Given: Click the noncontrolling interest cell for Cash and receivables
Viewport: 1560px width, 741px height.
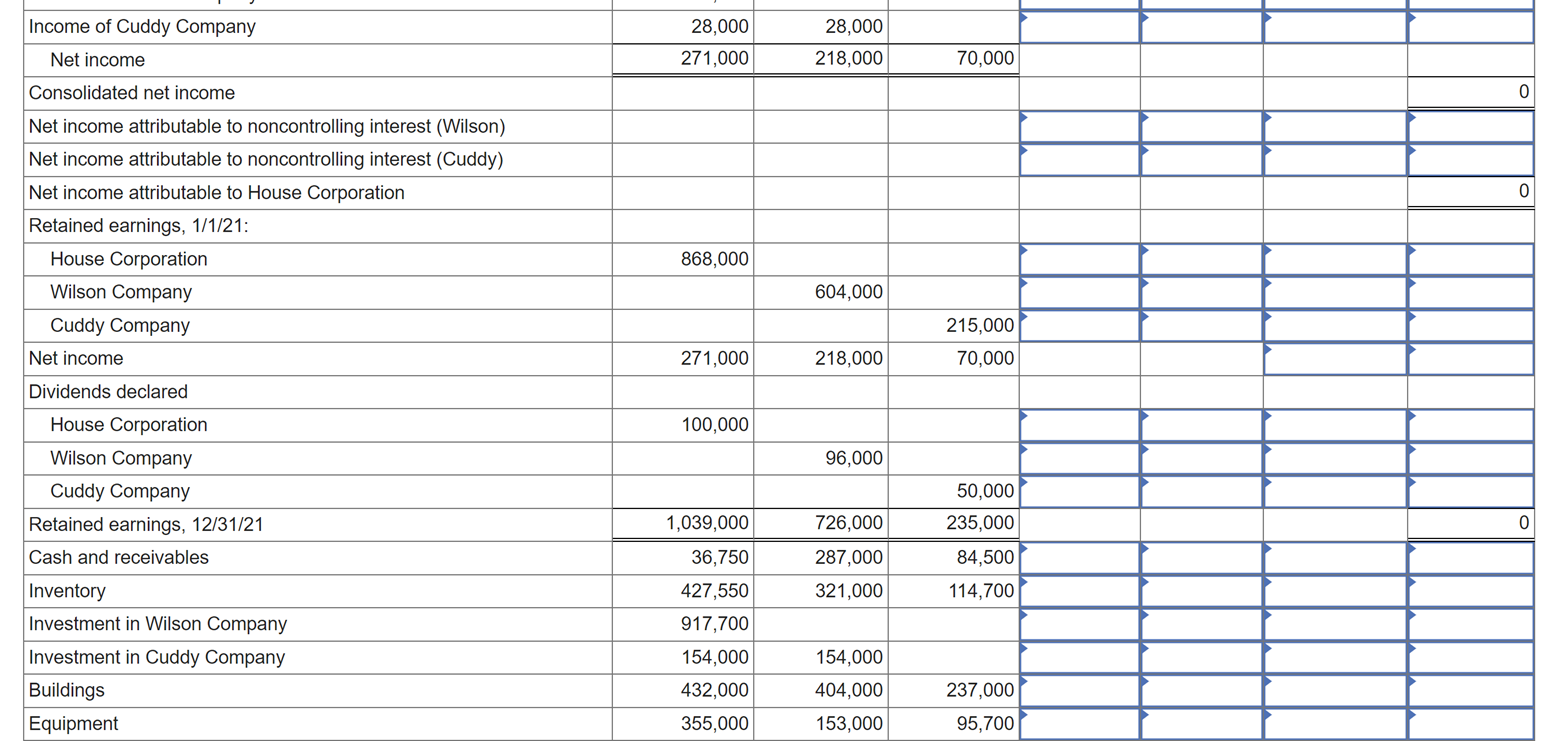Looking at the screenshot, I should pyautogui.click(x=1335, y=557).
